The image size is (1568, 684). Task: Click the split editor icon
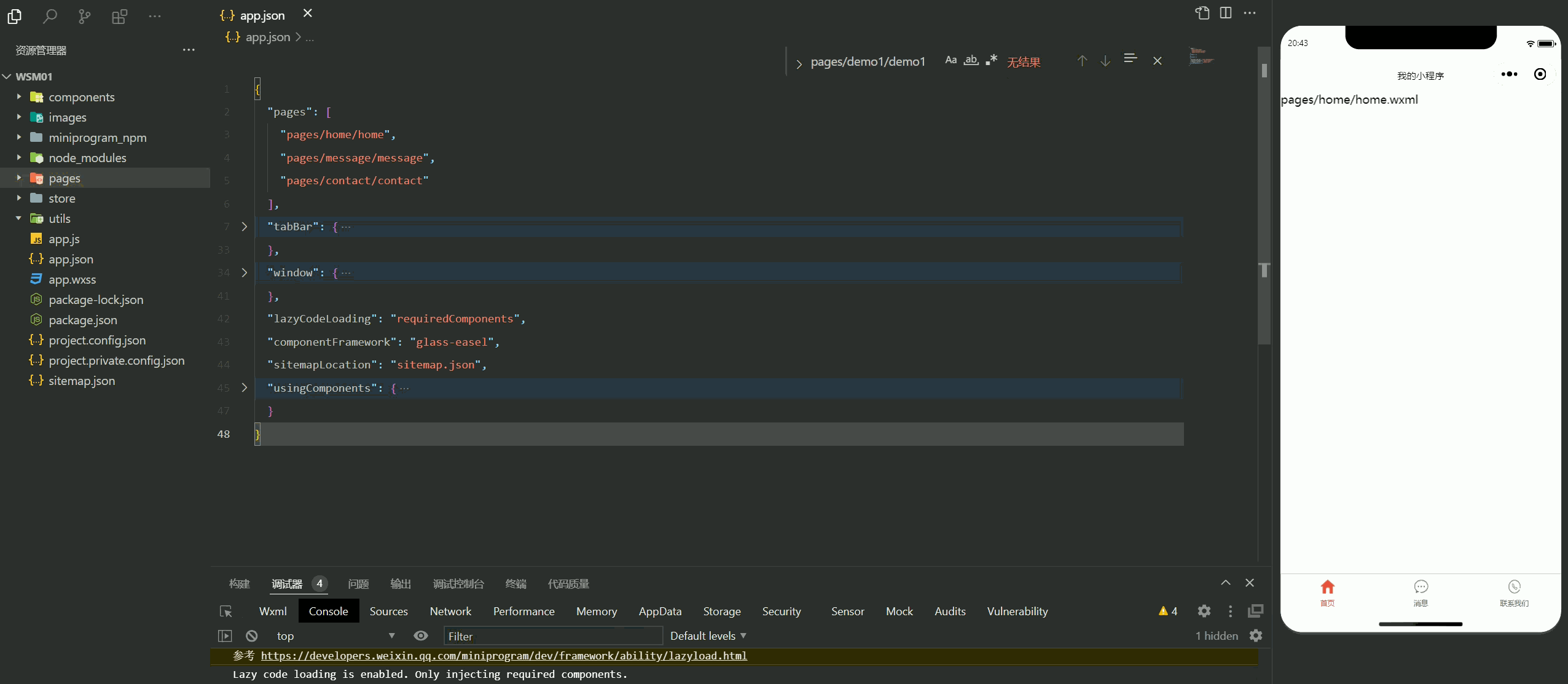(1225, 13)
